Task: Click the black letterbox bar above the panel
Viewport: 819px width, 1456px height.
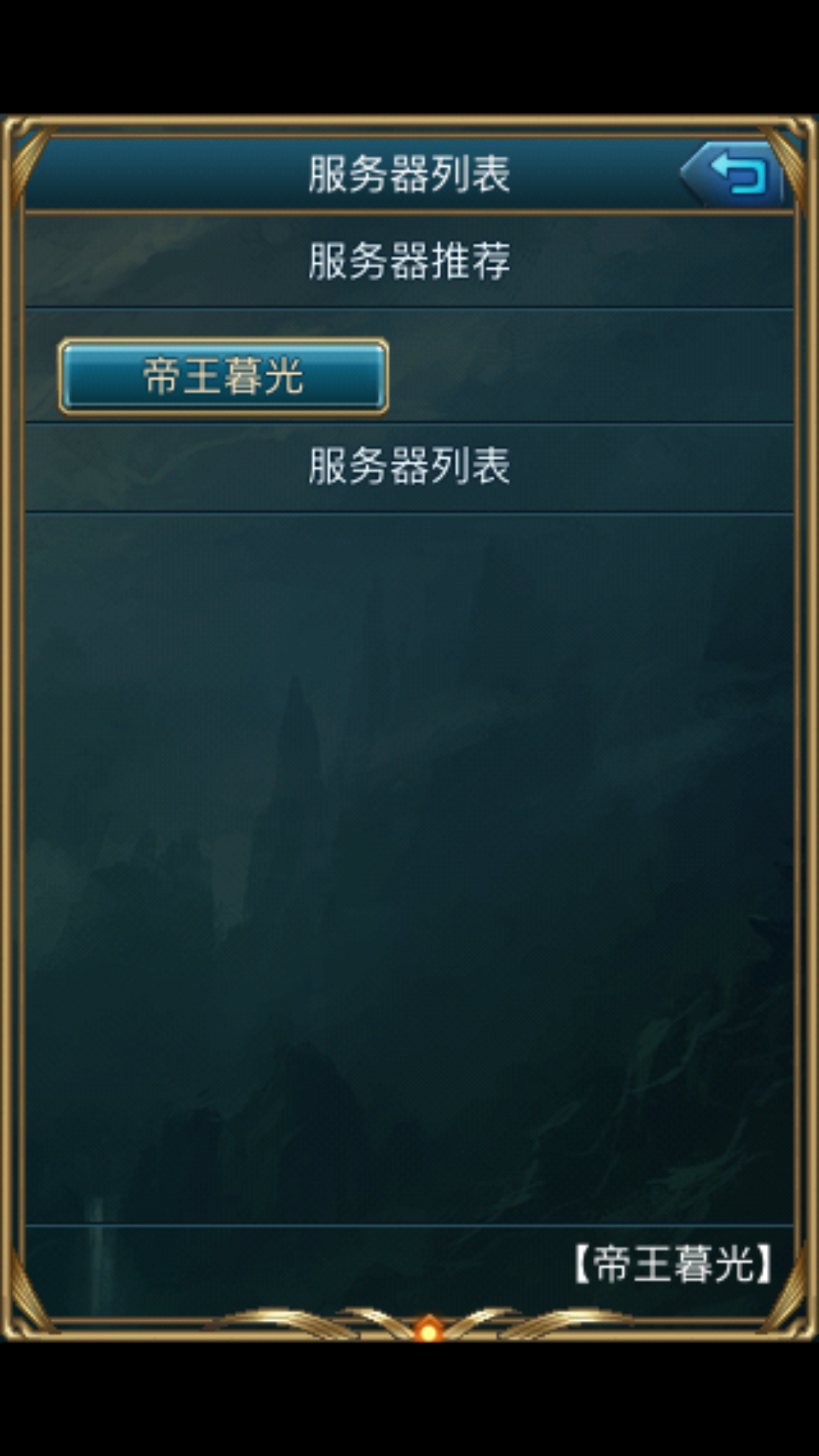Action: 409,57
